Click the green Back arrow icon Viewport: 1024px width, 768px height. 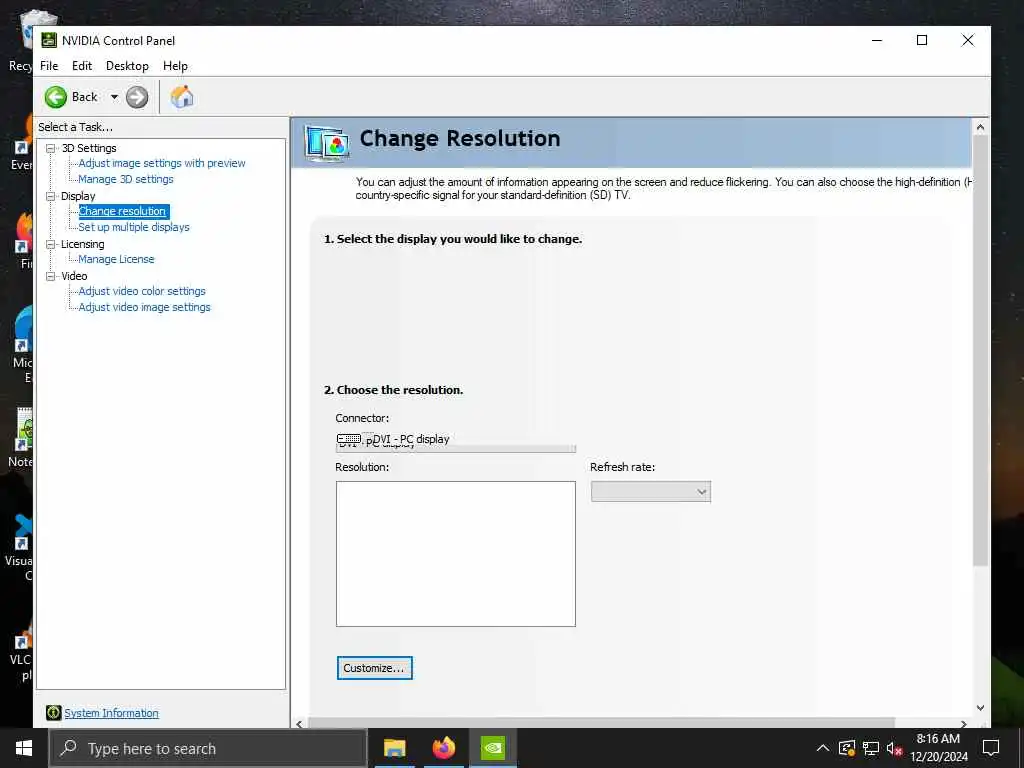coord(56,97)
